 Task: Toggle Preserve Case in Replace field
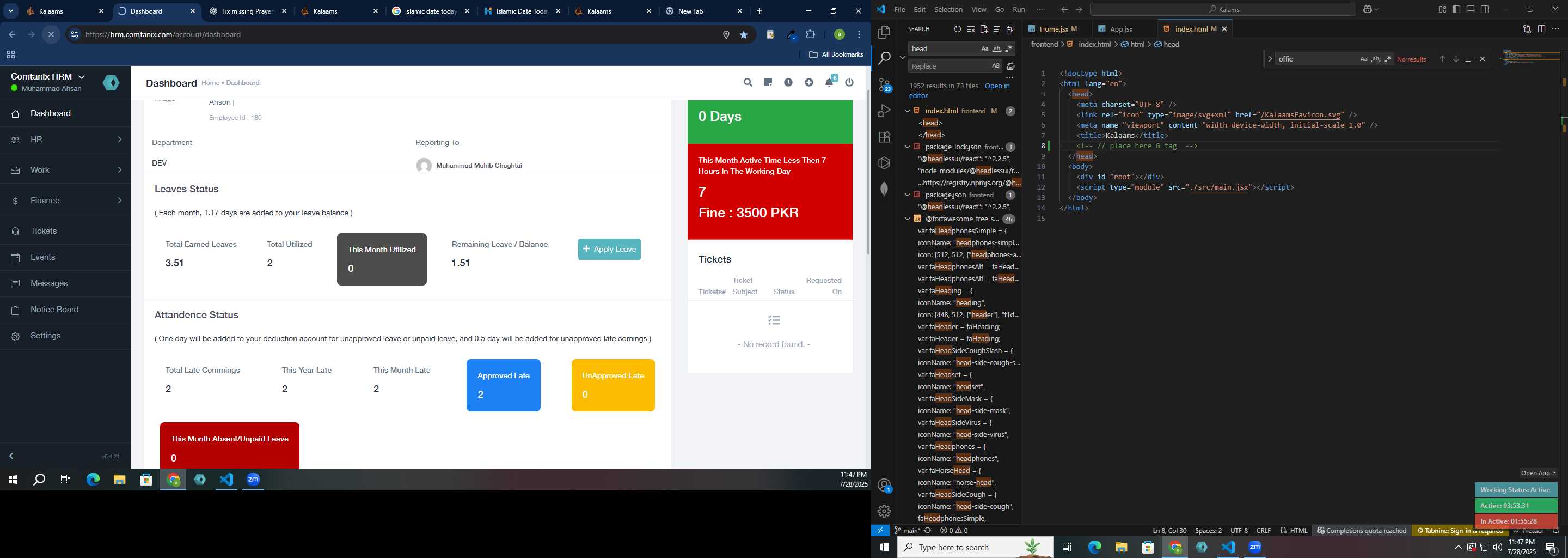(996, 66)
